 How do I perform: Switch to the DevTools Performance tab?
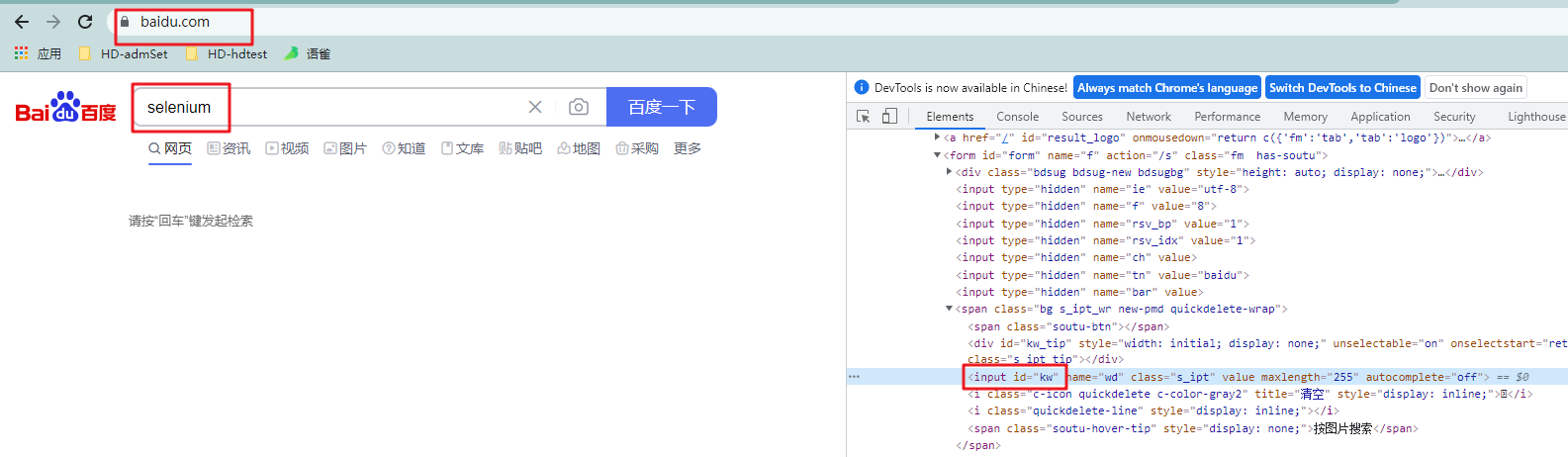(1228, 117)
